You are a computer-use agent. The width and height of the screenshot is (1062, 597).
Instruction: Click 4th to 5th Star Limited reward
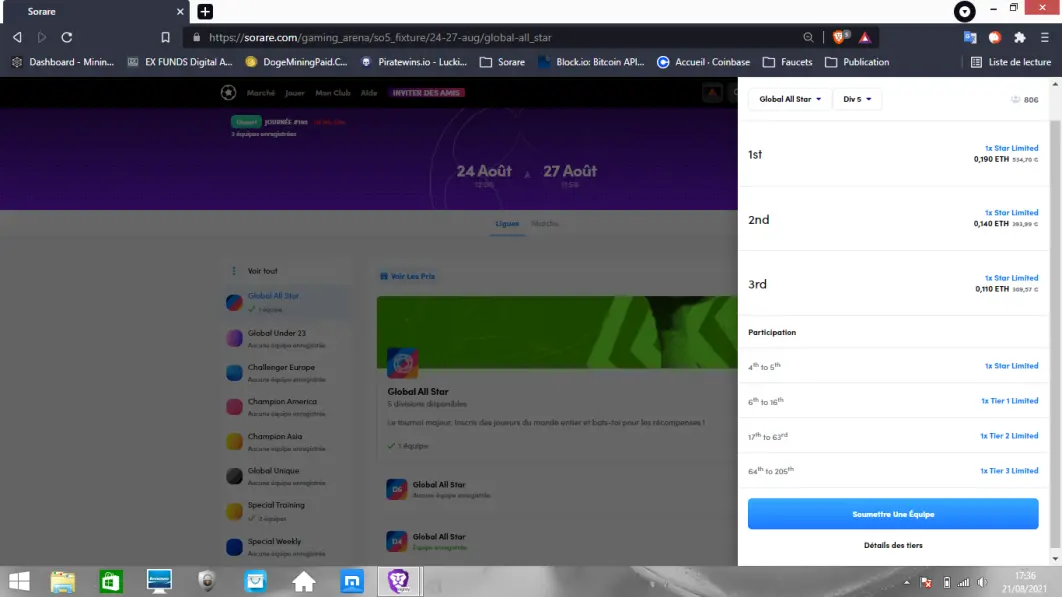click(x=1011, y=366)
